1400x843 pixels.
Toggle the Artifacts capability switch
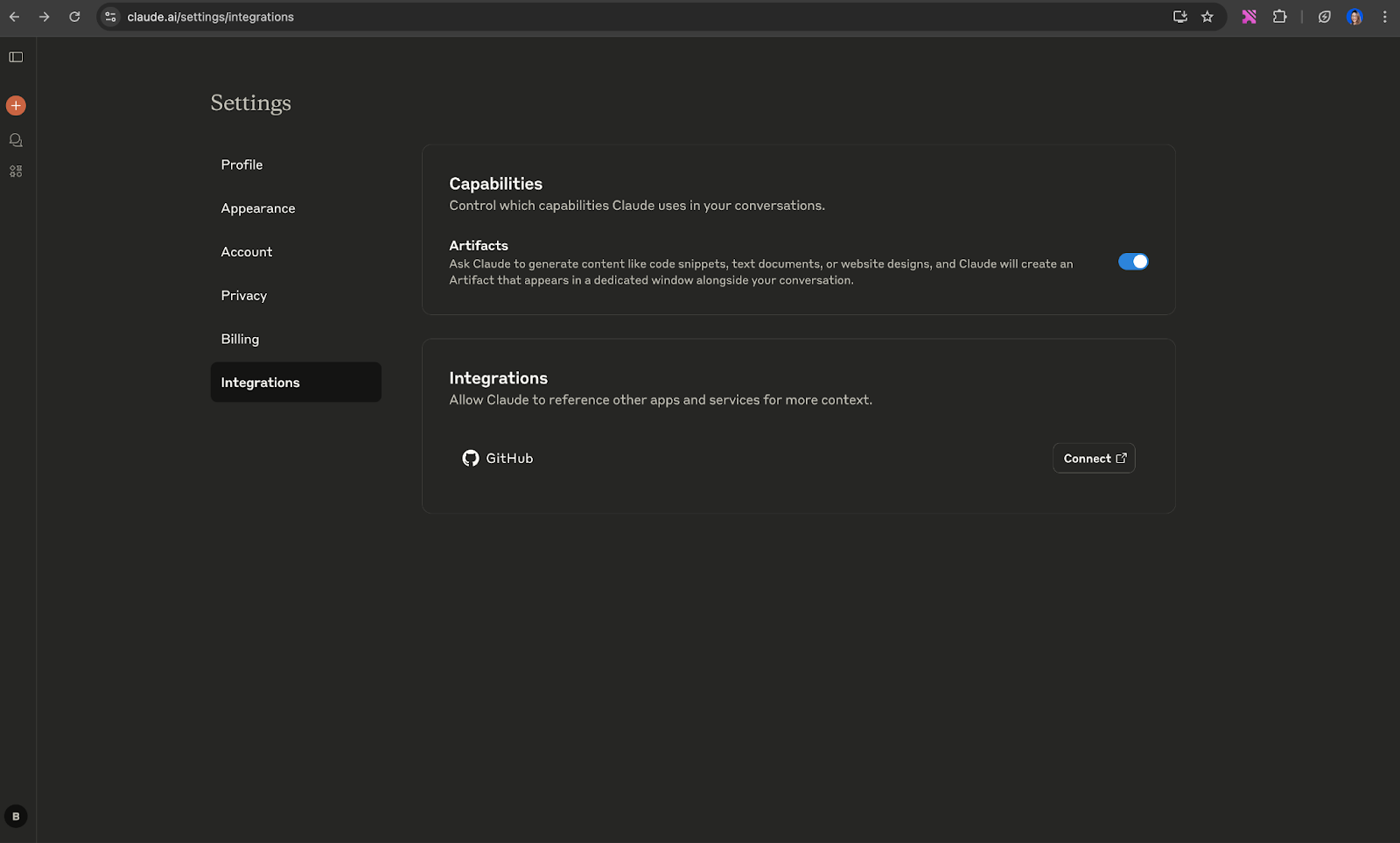tap(1133, 262)
